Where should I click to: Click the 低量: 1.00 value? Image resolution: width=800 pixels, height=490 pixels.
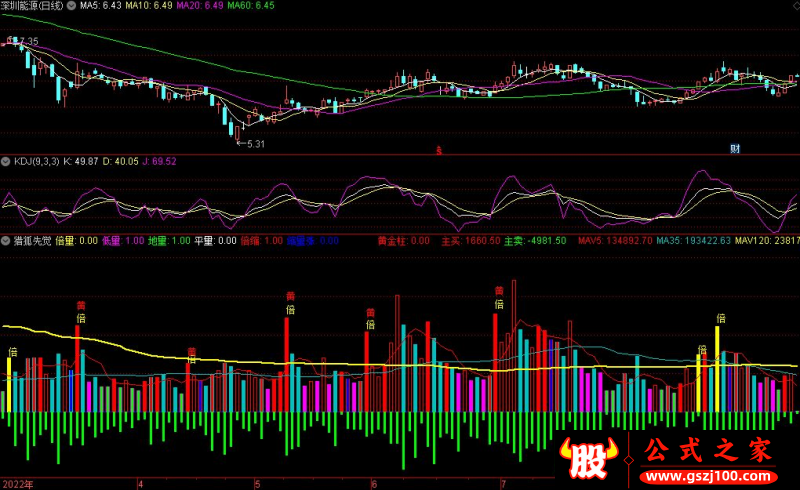coord(123,241)
